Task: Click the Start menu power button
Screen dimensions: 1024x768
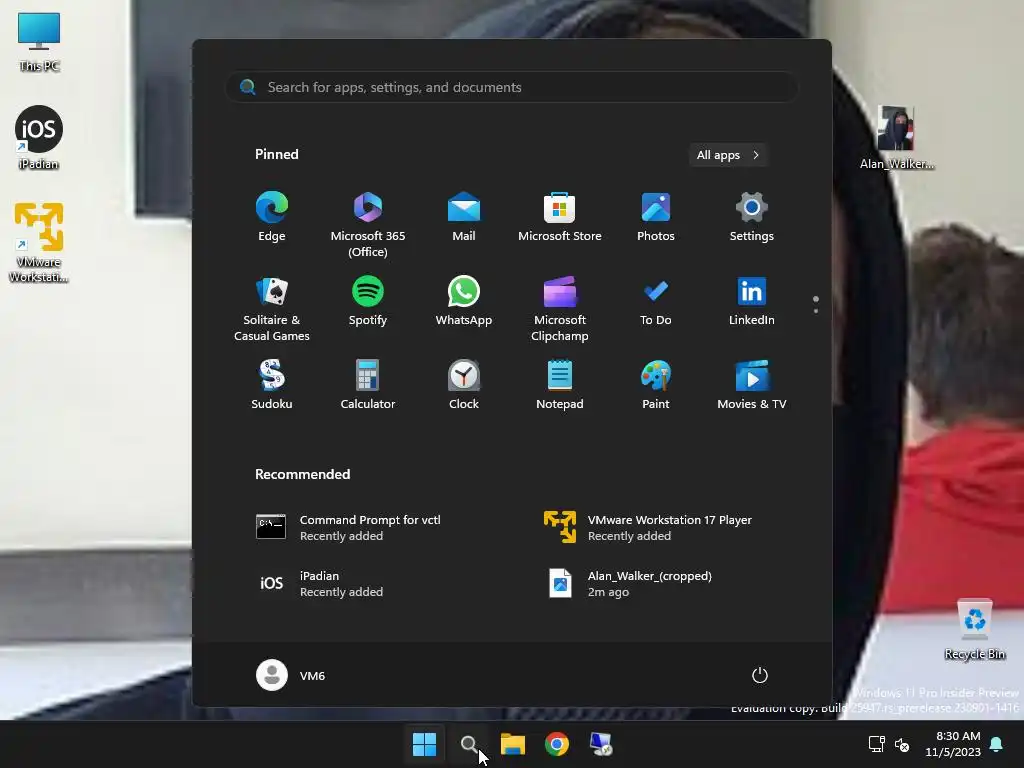Action: pyautogui.click(x=760, y=675)
